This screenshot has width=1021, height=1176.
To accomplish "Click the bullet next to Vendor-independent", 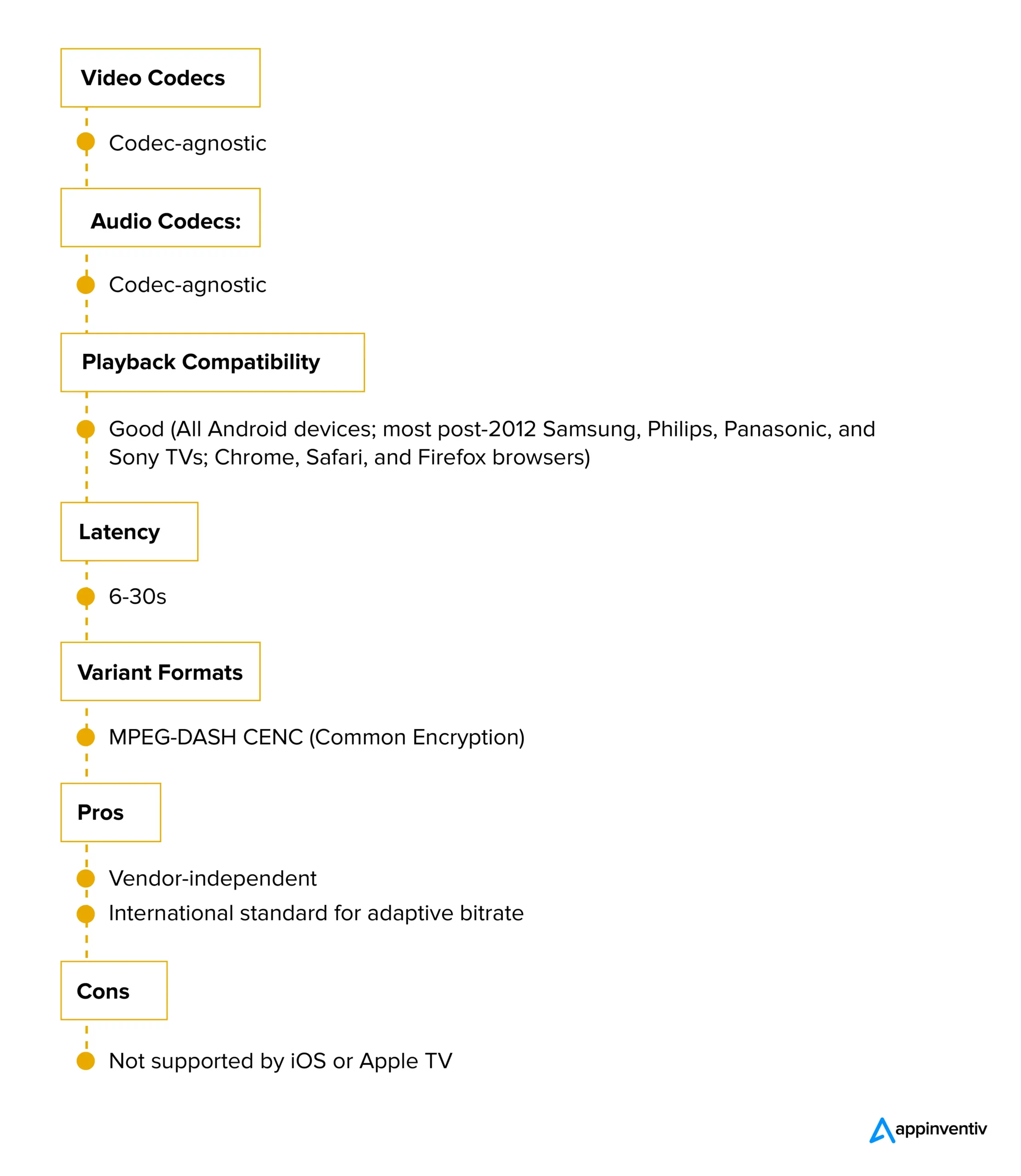I will point(85,878).
